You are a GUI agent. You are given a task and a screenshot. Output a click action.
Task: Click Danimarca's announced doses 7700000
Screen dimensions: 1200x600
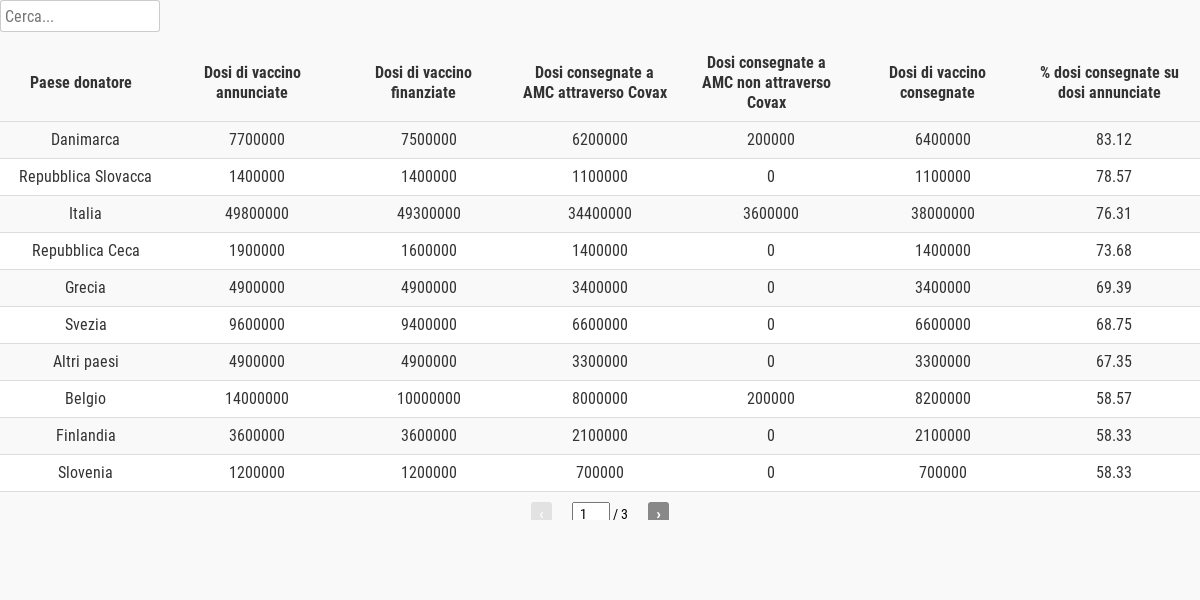pos(257,140)
